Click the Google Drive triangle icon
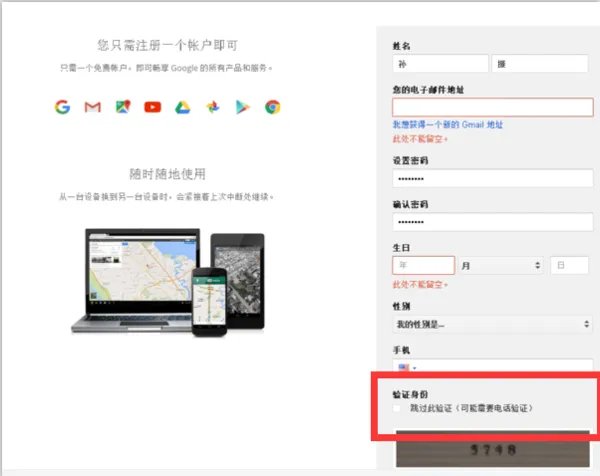Viewport: 600px width, 476px height. (183, 108)
